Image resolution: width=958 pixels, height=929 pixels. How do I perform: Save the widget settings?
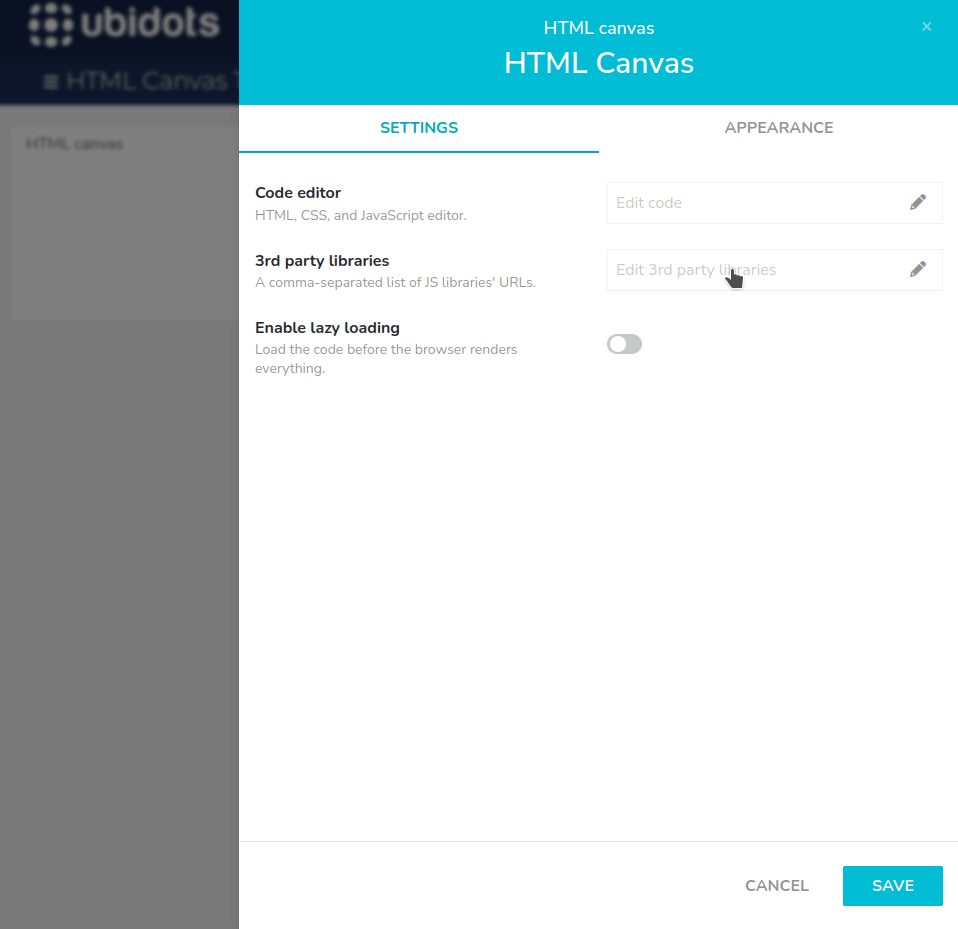pyautogui.click(x=892, y=886)
